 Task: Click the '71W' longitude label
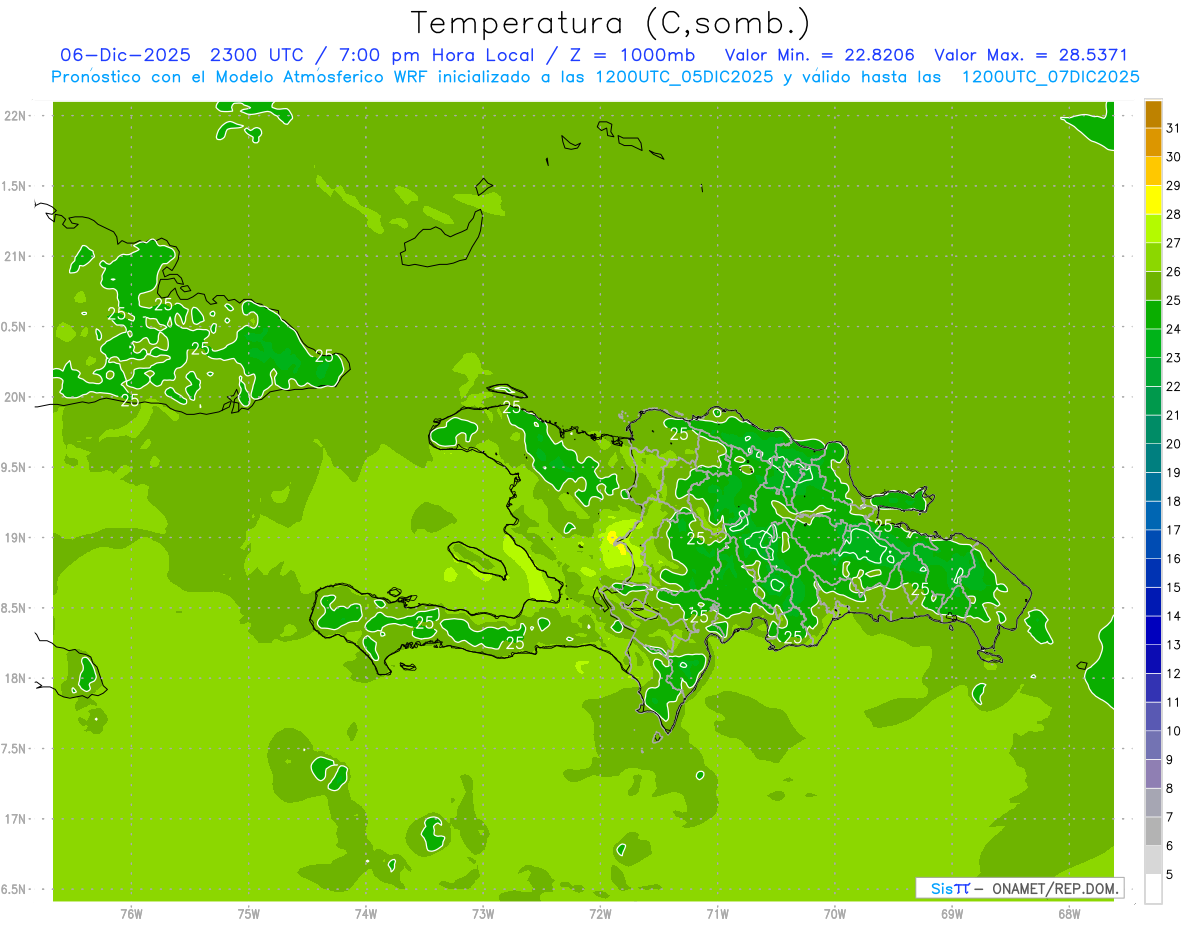[x=717, y=914]
